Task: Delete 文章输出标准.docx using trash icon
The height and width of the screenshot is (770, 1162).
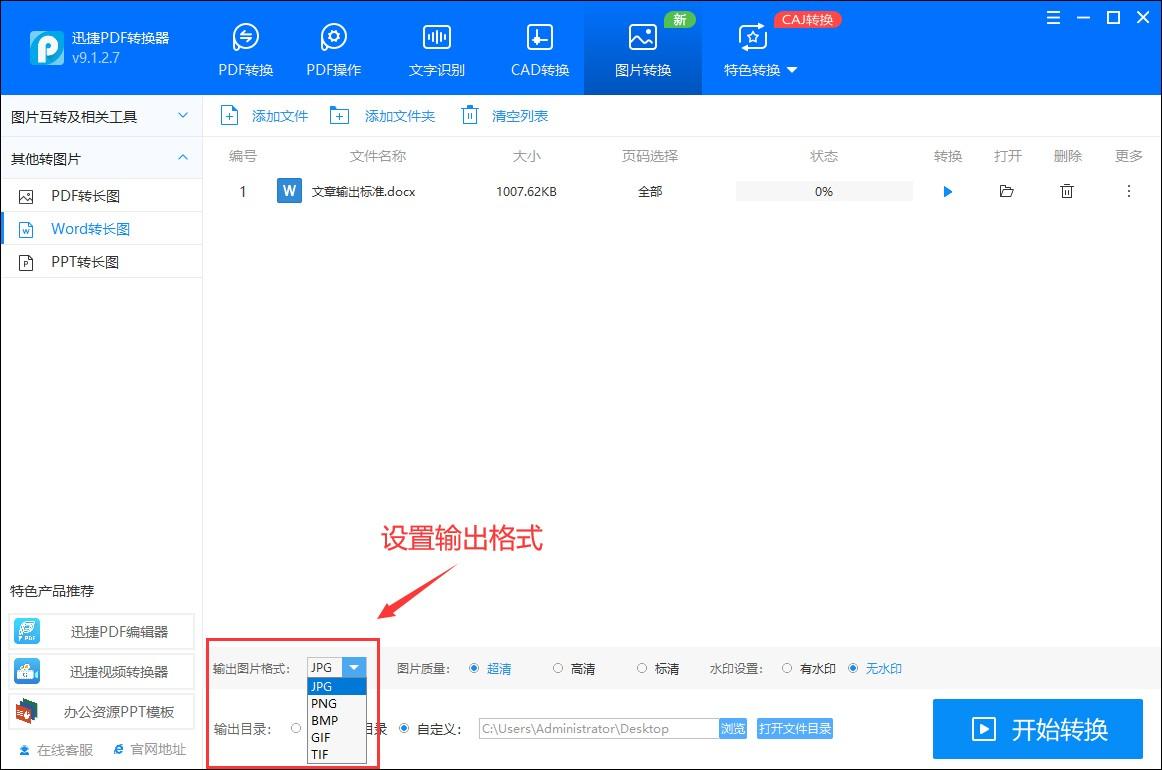Action: click(1067, 190)
